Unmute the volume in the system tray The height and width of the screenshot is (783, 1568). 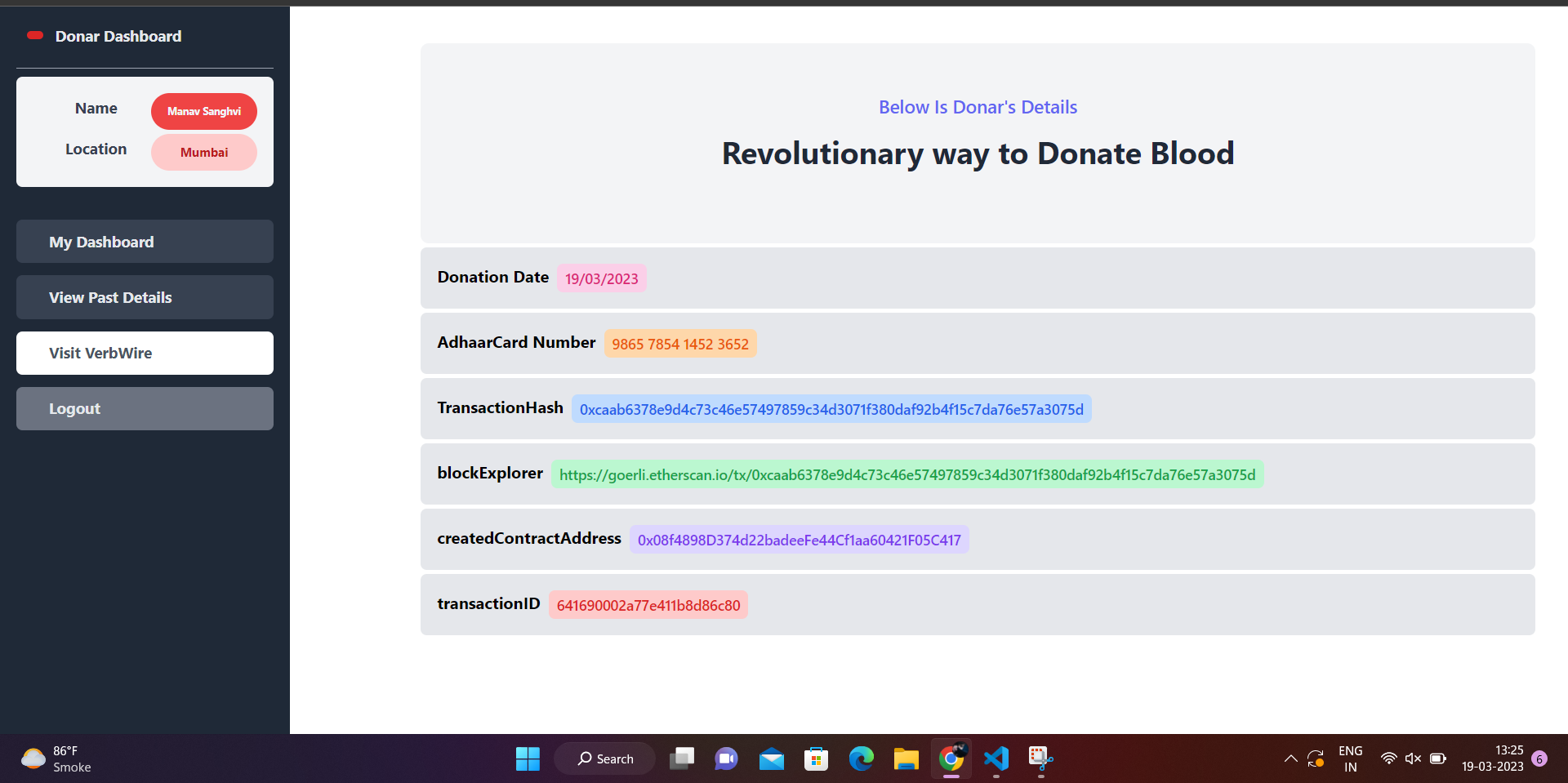[1414, 759]
